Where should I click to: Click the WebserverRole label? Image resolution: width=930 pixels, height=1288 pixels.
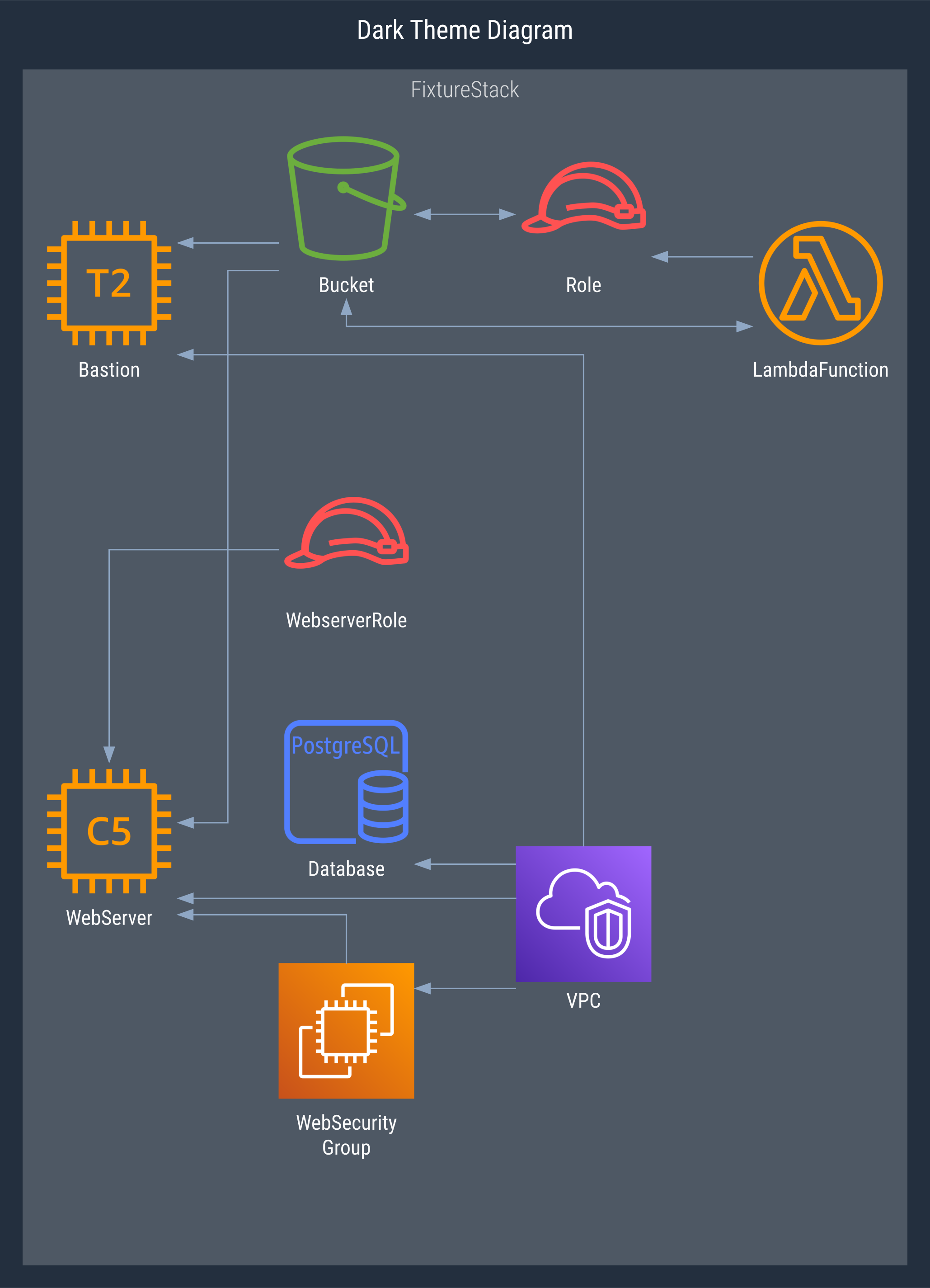tap(346, 620)
